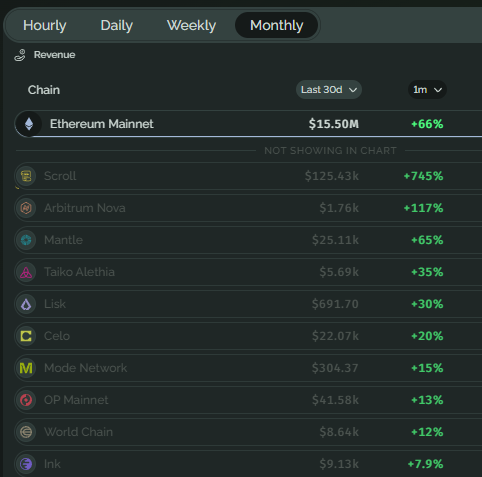Click the NOT SHOWING IN CHART label
The width and height of the screenshot is (482, 477).
coord(330,151)
